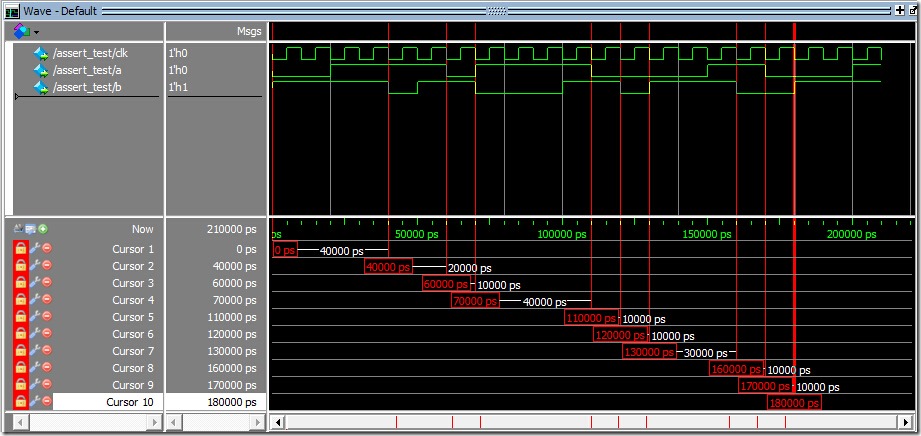Click left arrow of values pane scrollbar
This screenshot has height=436, width=921.
pyautogui.click(x=174, y=422)
